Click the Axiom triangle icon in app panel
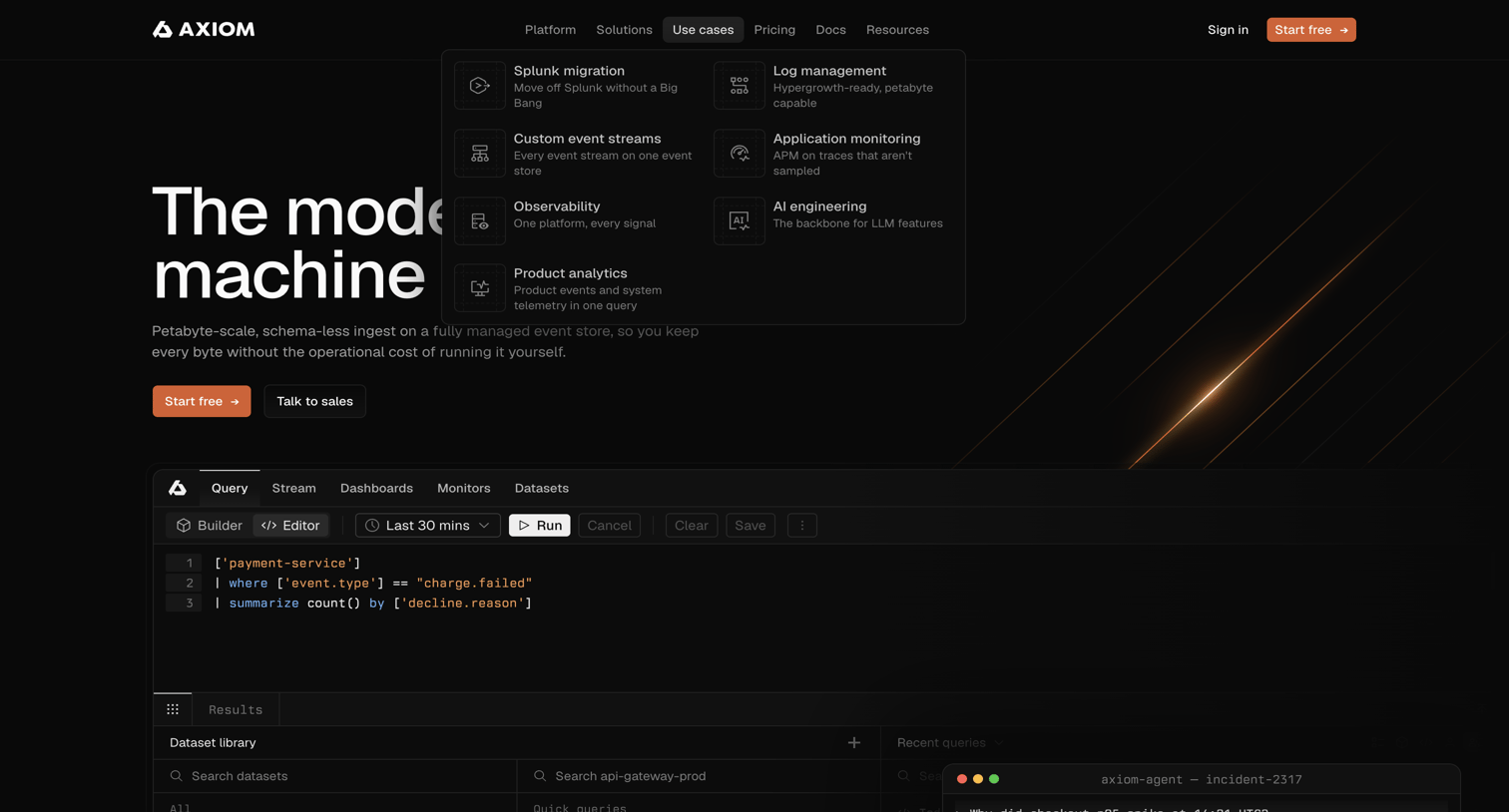1509x812 pixels. 178,488
